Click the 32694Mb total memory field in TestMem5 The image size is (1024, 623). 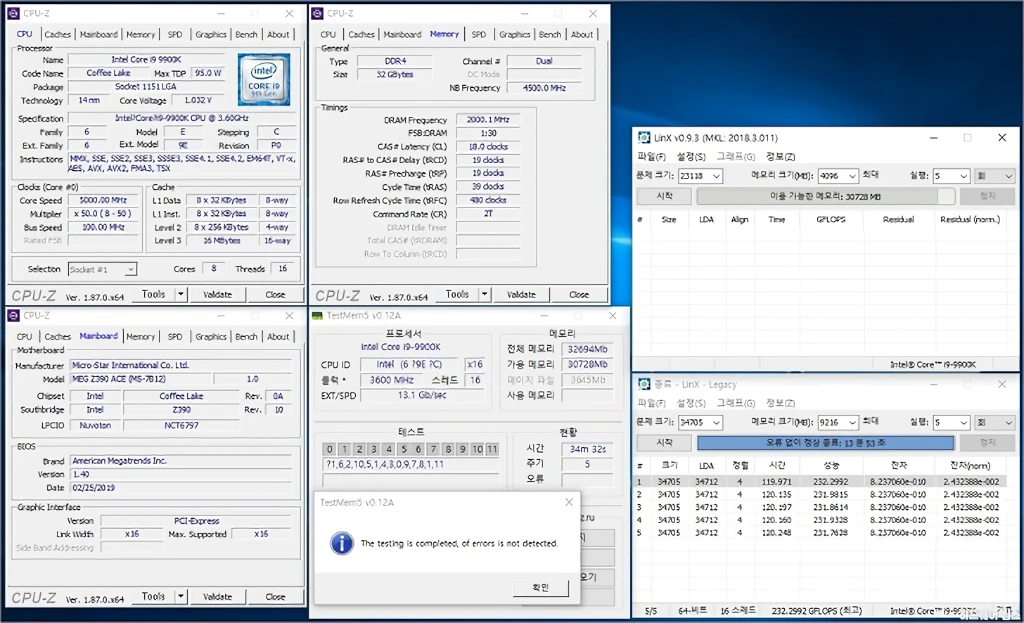pos(588,349)
